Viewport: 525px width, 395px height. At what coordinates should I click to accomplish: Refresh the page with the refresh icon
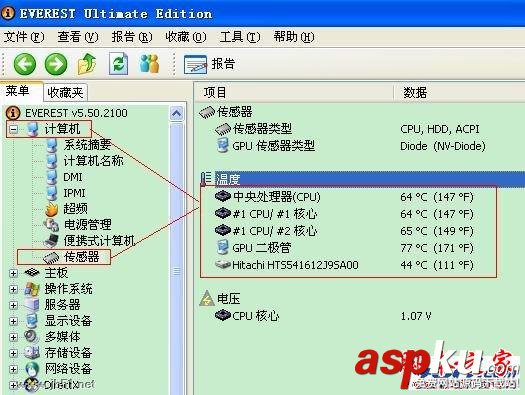coord(119,64)
